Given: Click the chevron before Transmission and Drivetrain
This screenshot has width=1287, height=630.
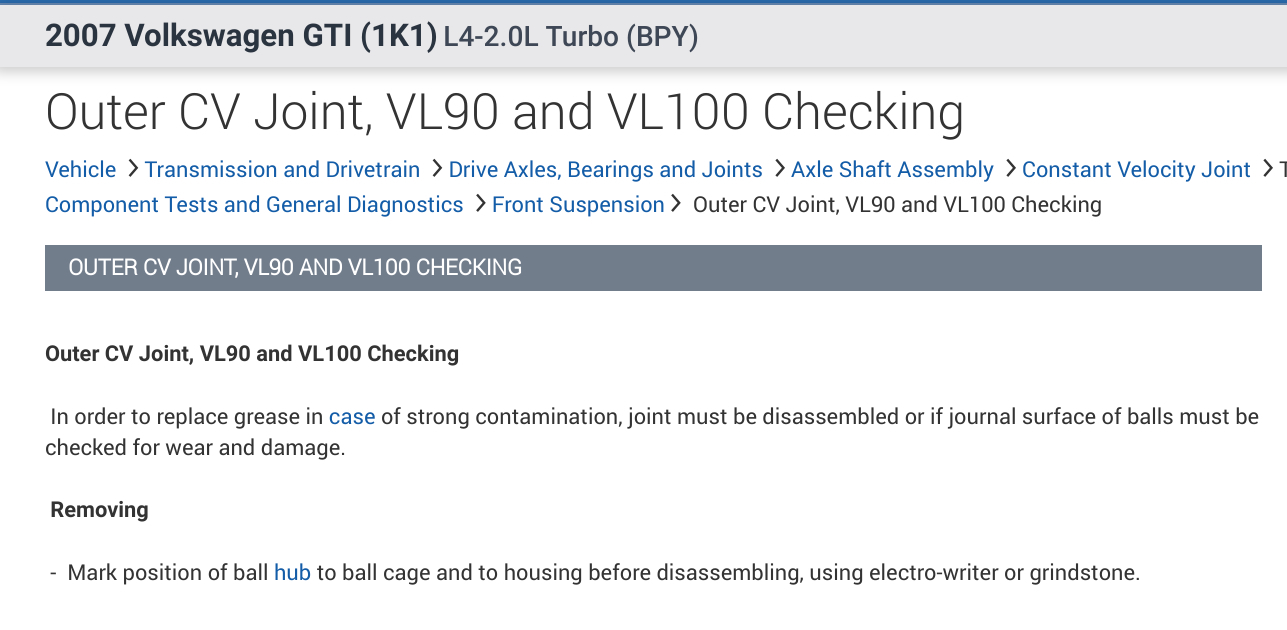Looking at the screenshot, I should [x=132, y=169].
